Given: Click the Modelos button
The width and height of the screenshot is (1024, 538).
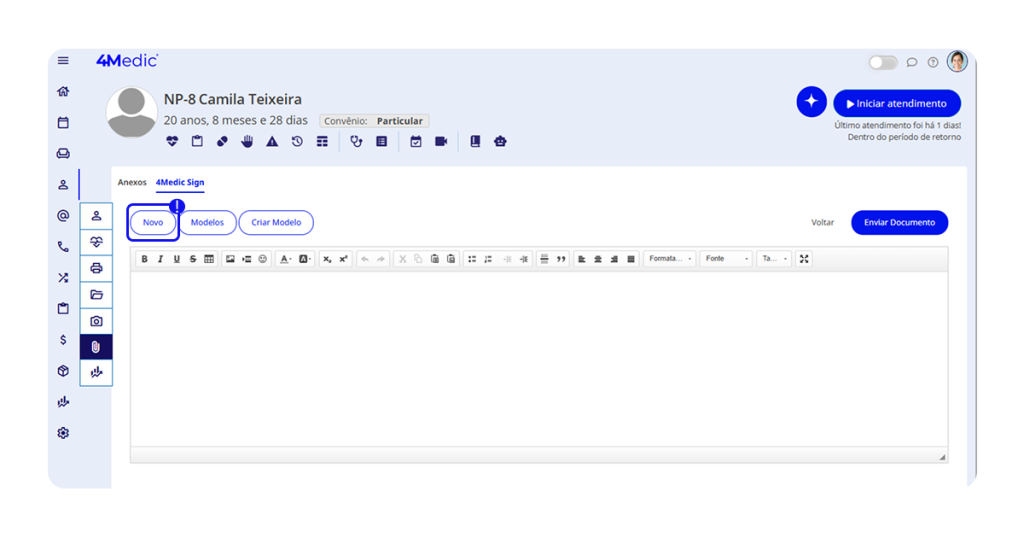Looking at the screenshot, I should pyautogui.click(x=207, y=223).
